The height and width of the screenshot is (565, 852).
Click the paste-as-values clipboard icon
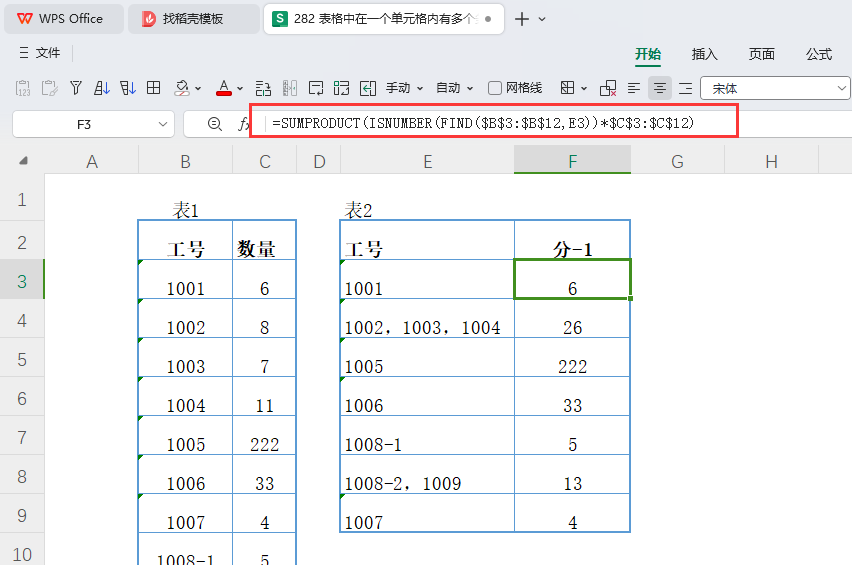click(23, 88)
